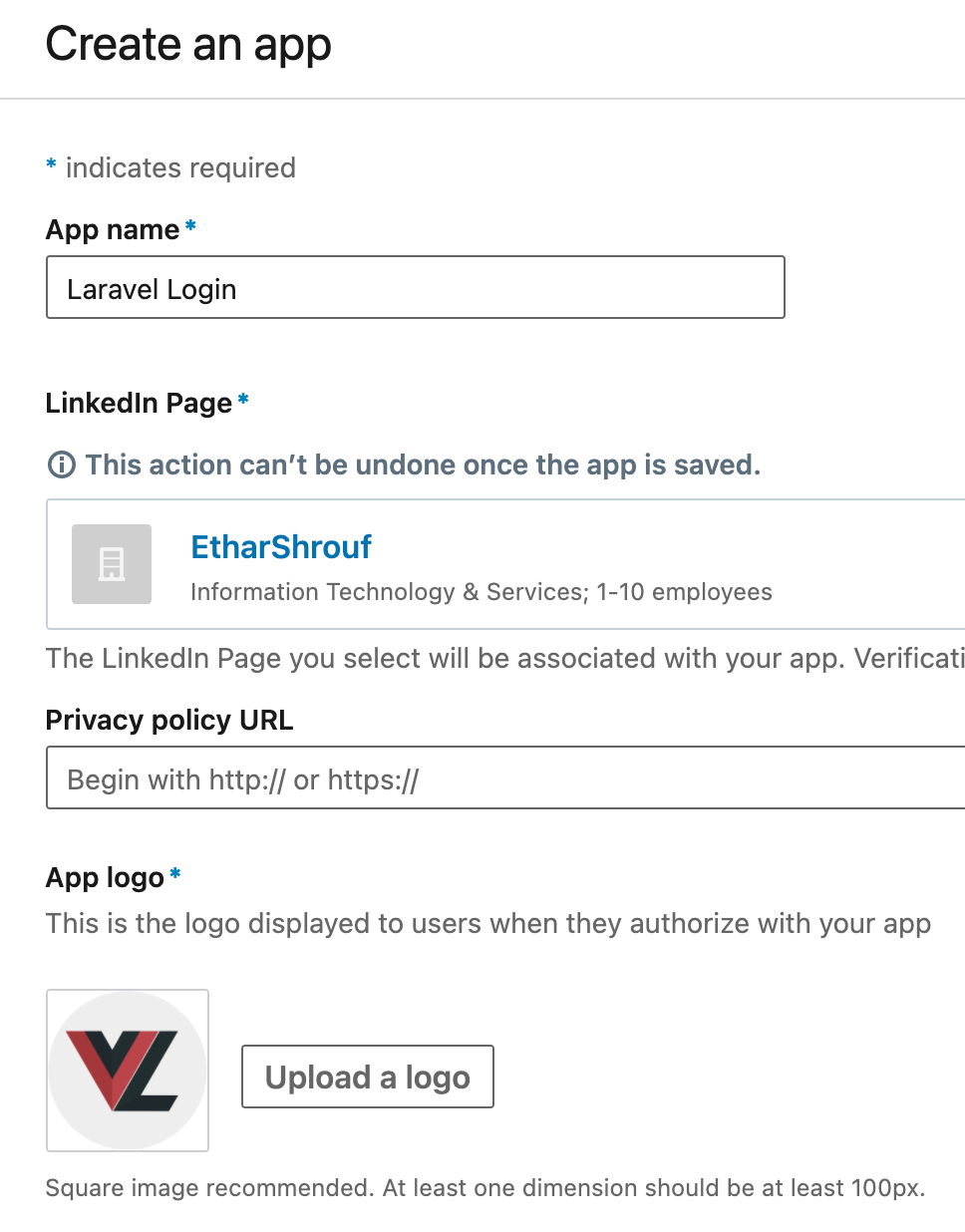Click the logo description text about authorizing

488,923
